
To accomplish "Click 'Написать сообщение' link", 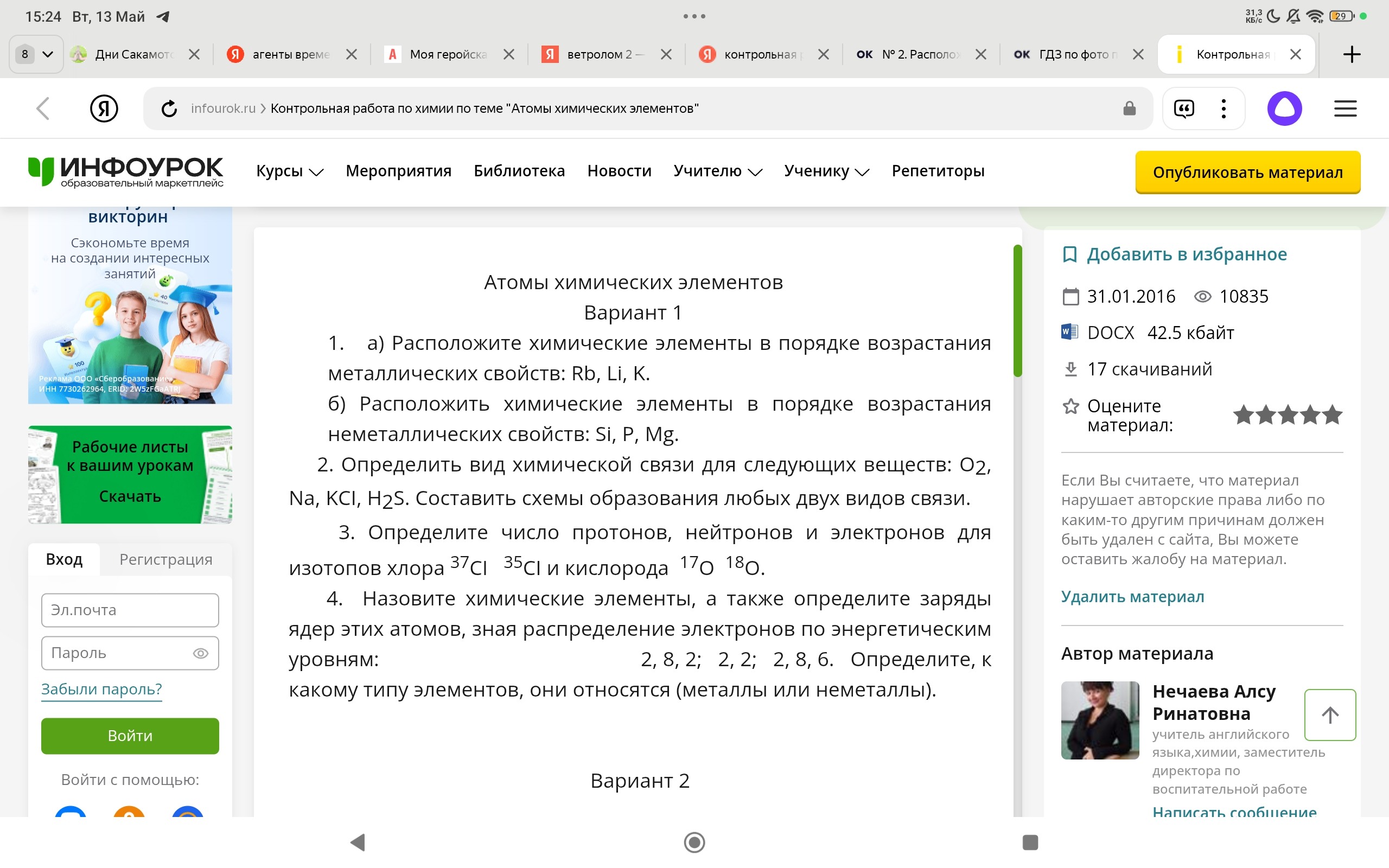I will coord(1234,810).
